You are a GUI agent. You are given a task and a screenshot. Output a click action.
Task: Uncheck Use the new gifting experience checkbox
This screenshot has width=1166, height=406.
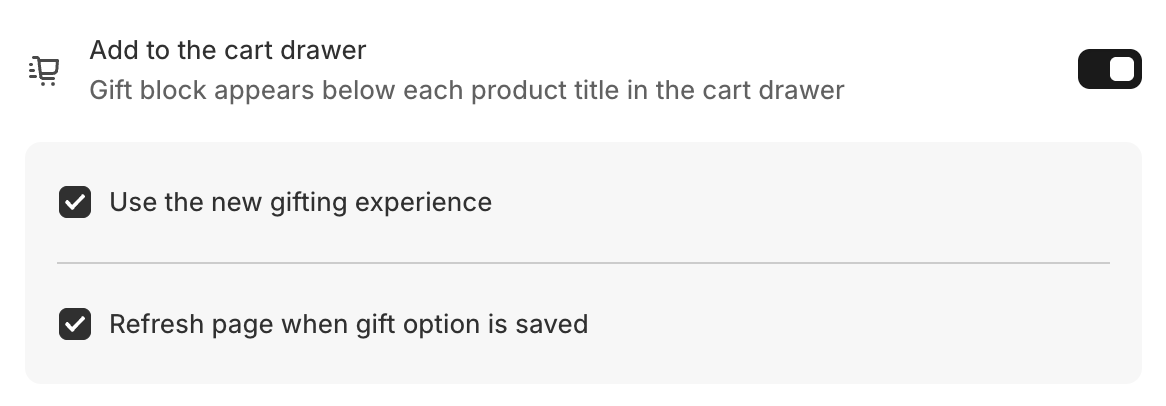click(75, 202)
